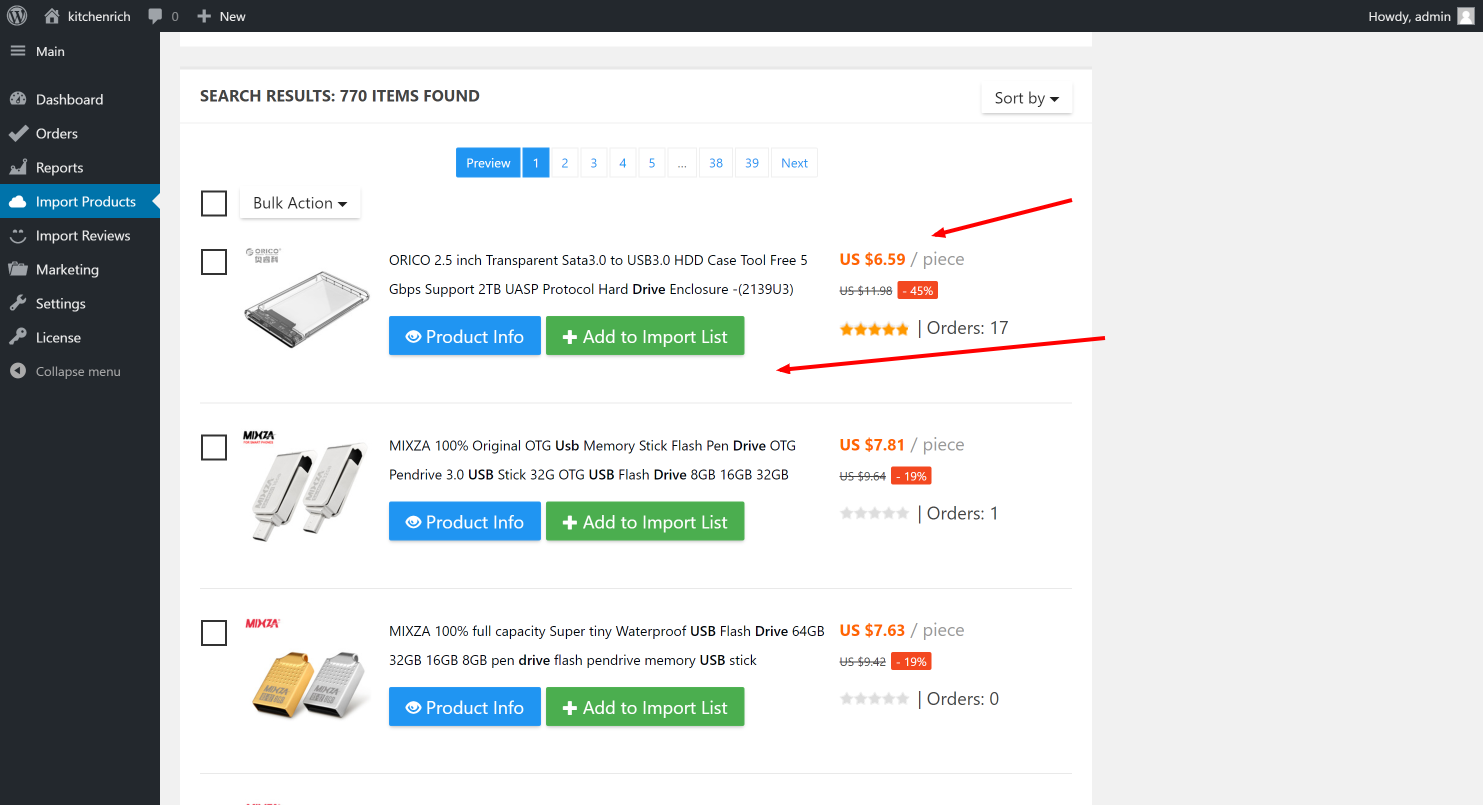The height and width of the screenshot is (805, 1483).
Task: Go to page 3 of results
Action: (x=593, y=163)
